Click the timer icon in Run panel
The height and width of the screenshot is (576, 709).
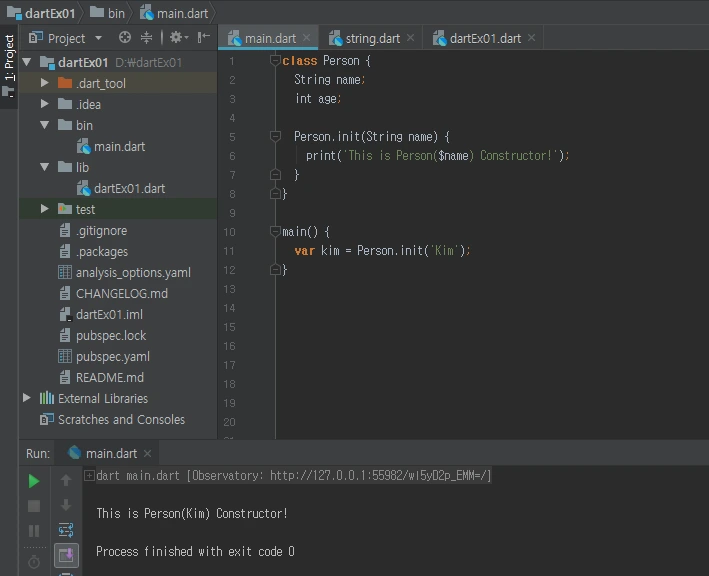(34, 562)
